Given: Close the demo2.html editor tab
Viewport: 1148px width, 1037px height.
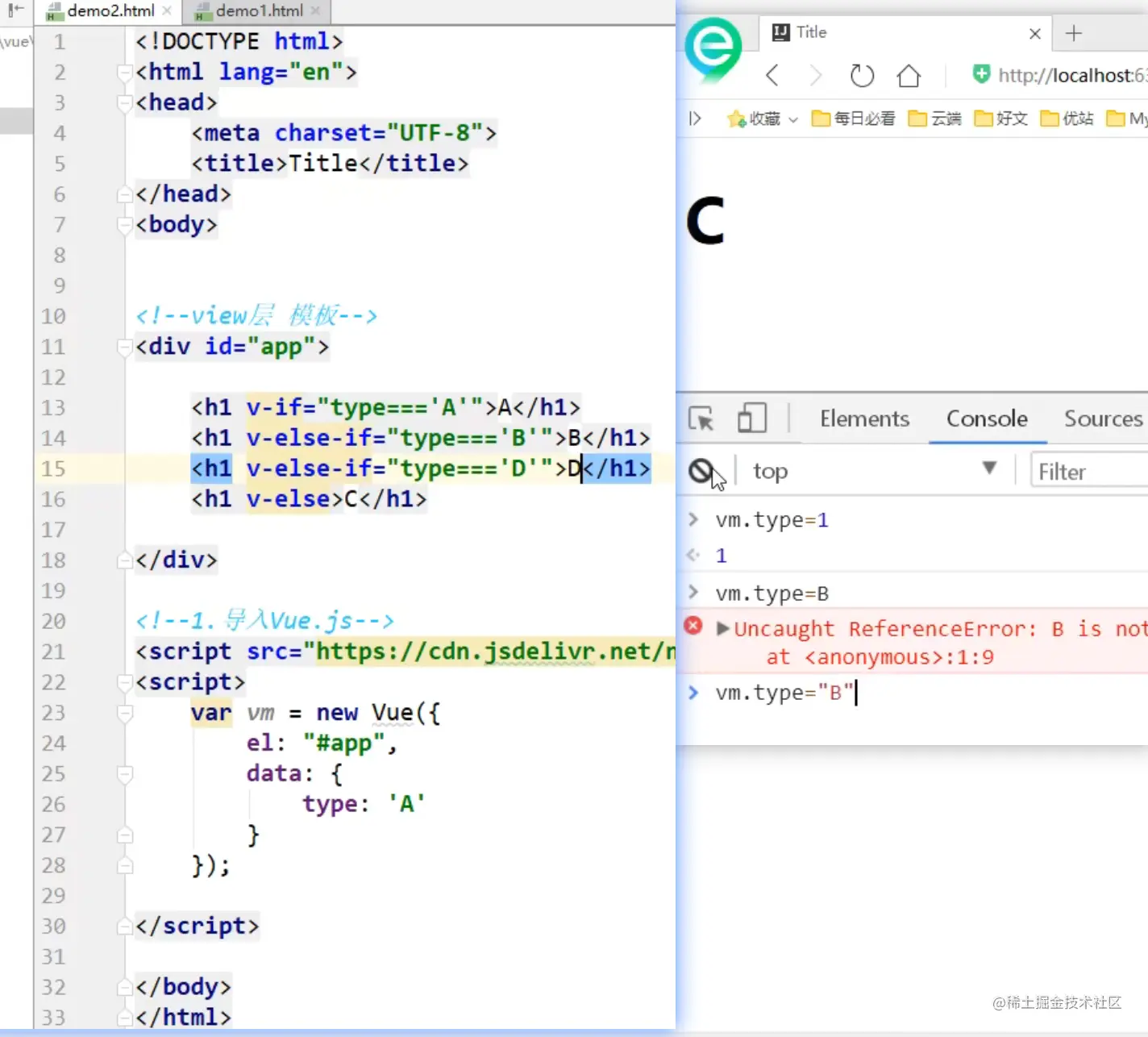Looking at the screenshot, I should coord(167,10).
